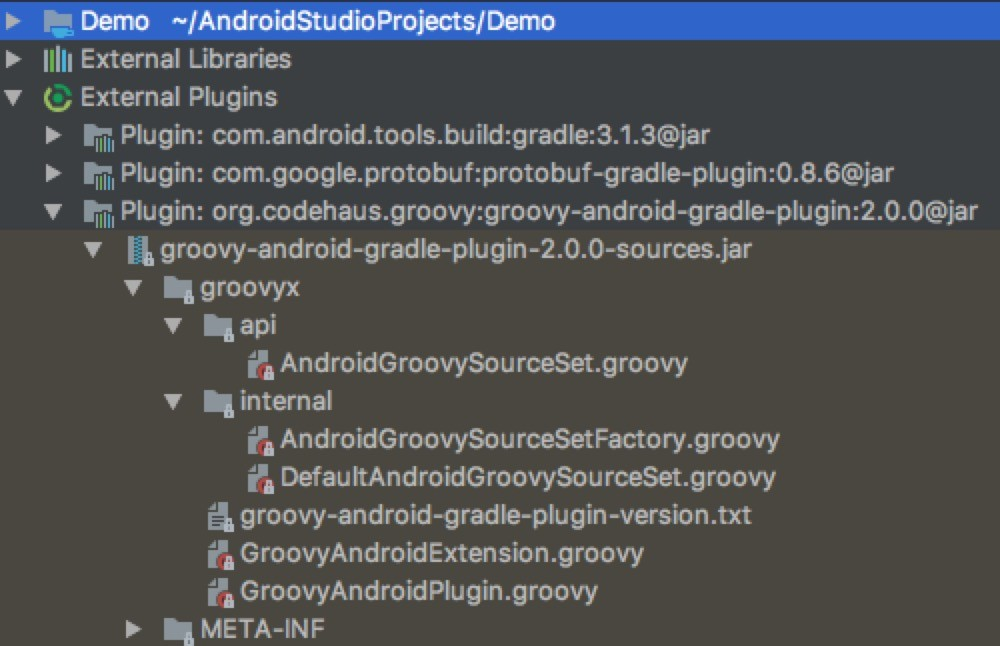Select the api folder name

tap(258, 326)
